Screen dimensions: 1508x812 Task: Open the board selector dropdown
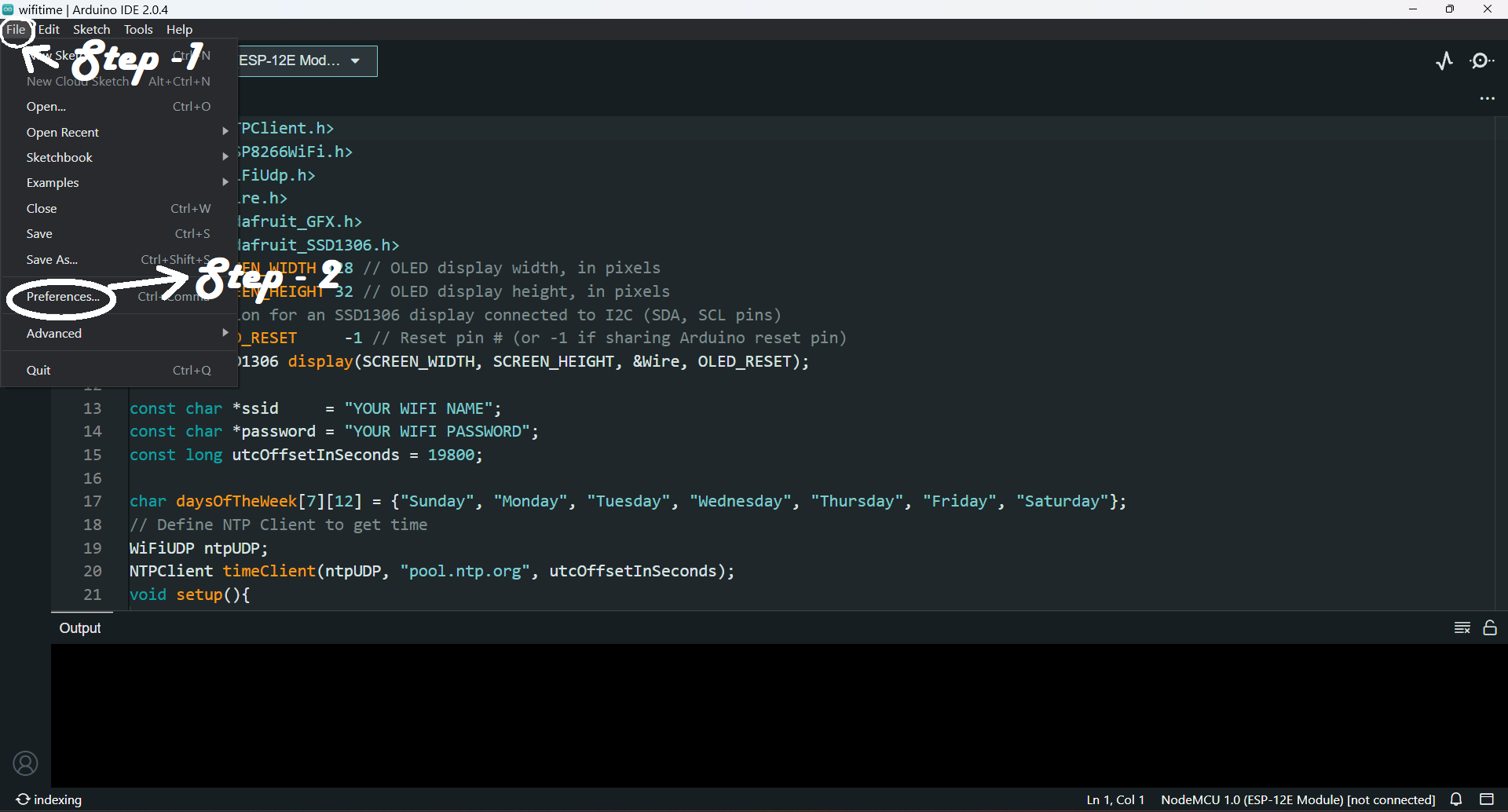(306, 60)
